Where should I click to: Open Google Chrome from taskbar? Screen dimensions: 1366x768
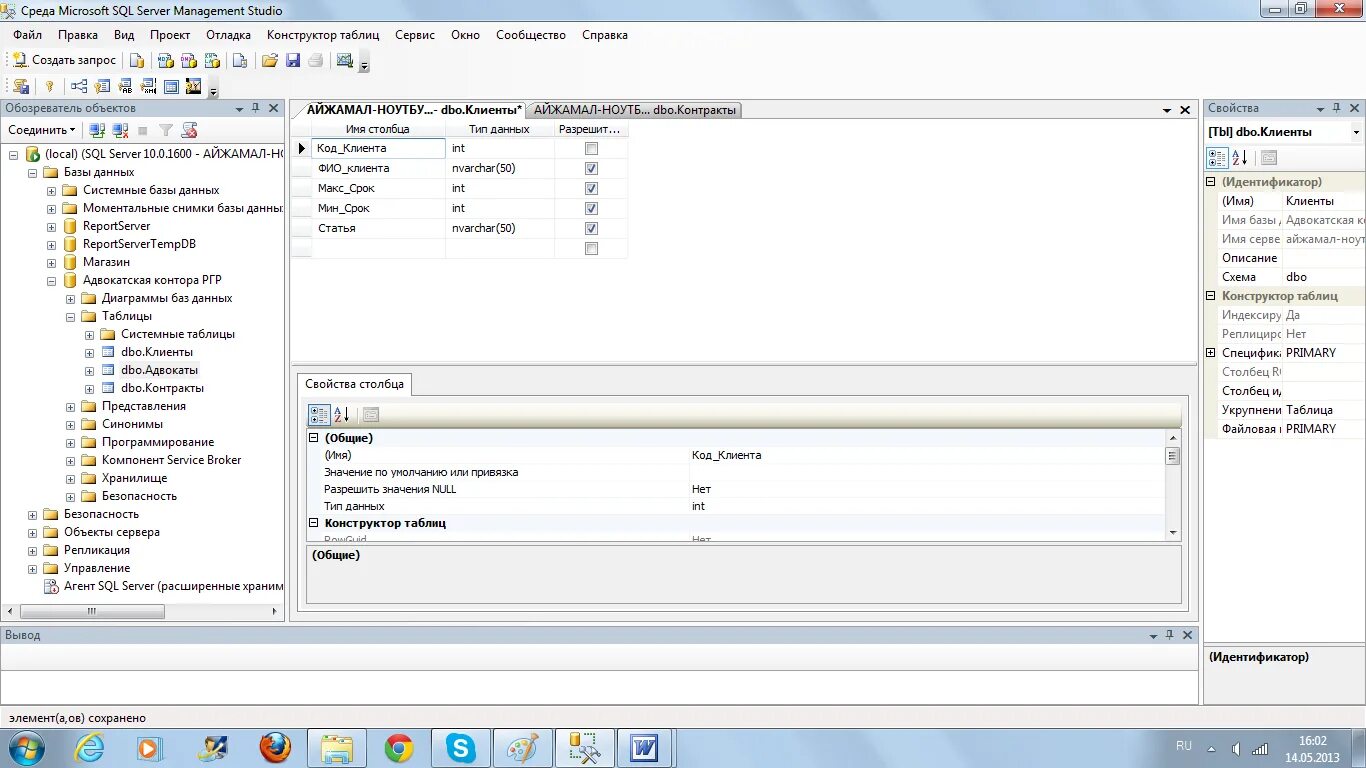pyautogui.click(x=399, y=748)
